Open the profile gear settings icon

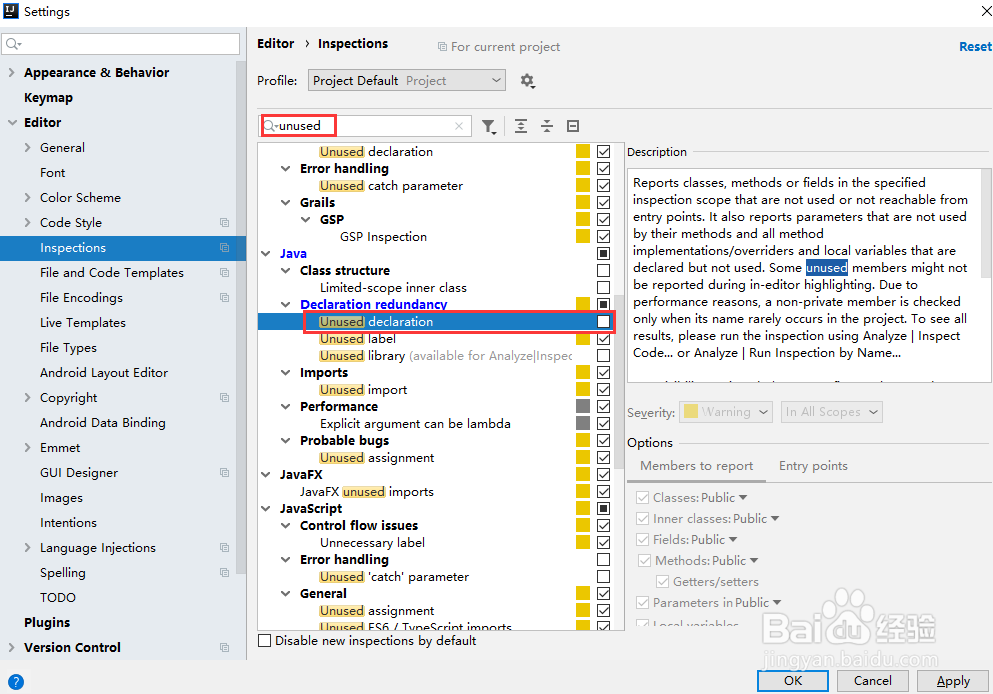point(527,80)
